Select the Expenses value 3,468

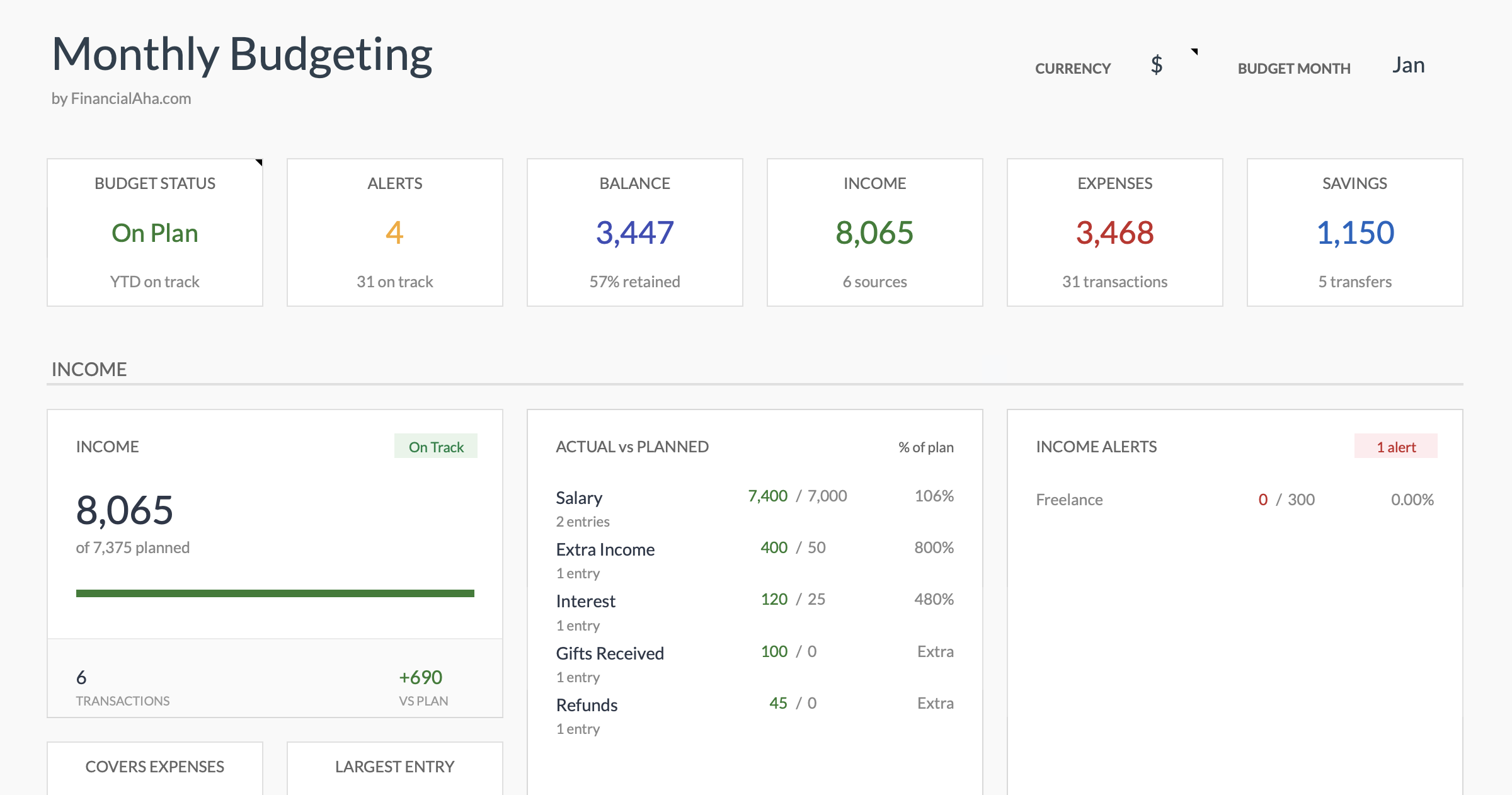pyautogui.click(x=1114, y=232)
